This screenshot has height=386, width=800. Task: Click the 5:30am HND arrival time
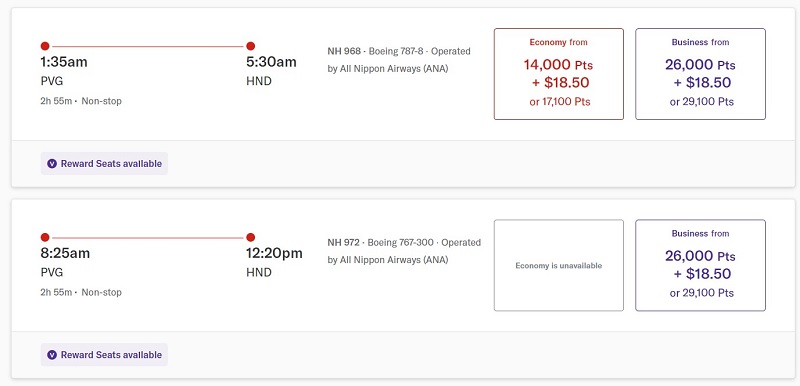(271, 62)
